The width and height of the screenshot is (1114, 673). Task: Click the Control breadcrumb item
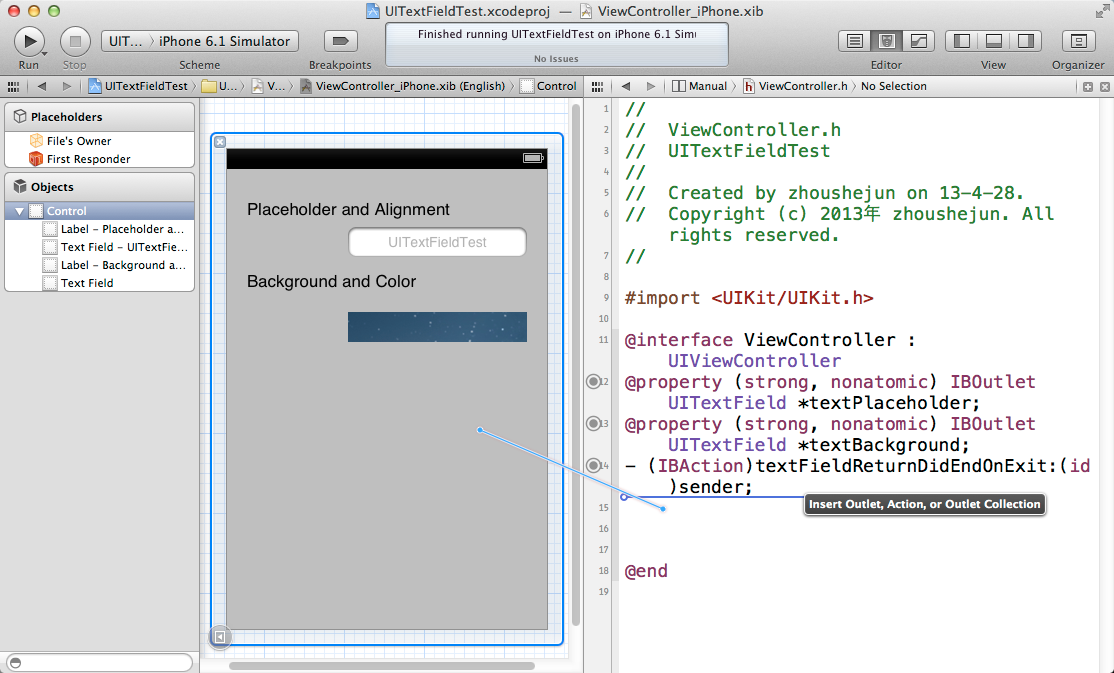548,86
